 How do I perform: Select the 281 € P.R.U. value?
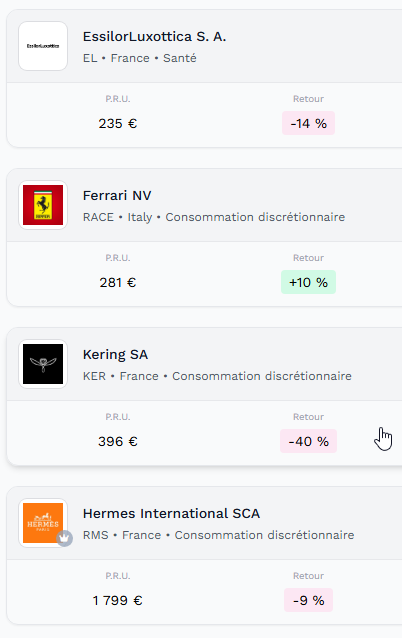point(118,282)
